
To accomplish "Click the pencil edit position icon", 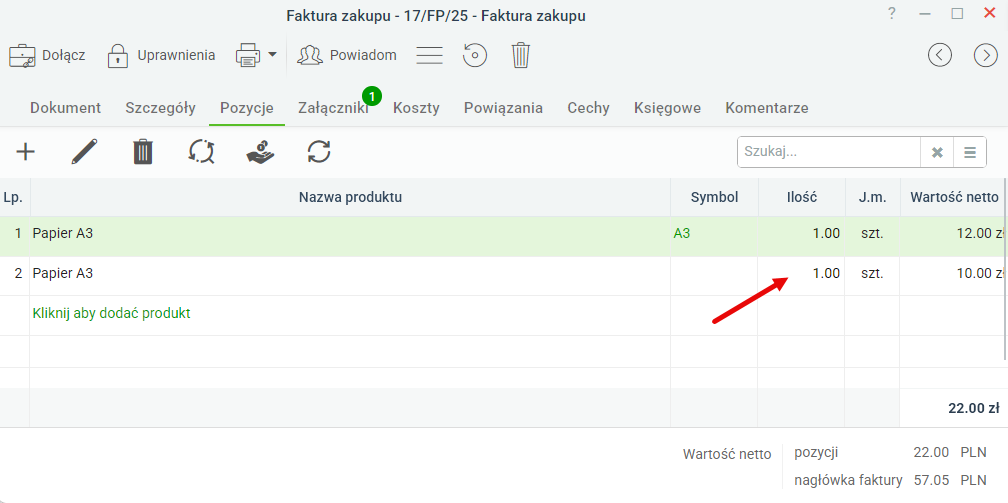I will 84,152.
